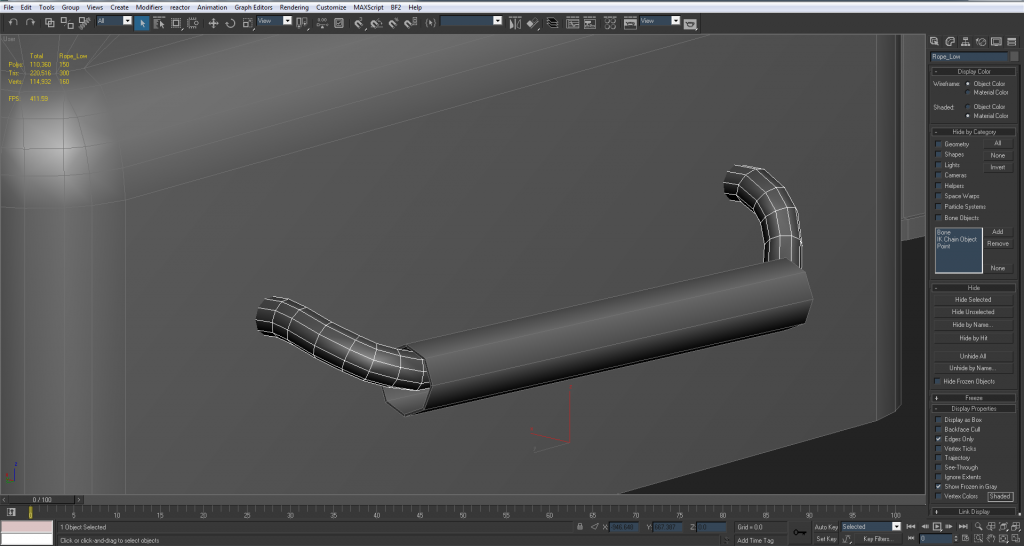Click the Unhide All button
The image size is (1024, 546).
973,356
